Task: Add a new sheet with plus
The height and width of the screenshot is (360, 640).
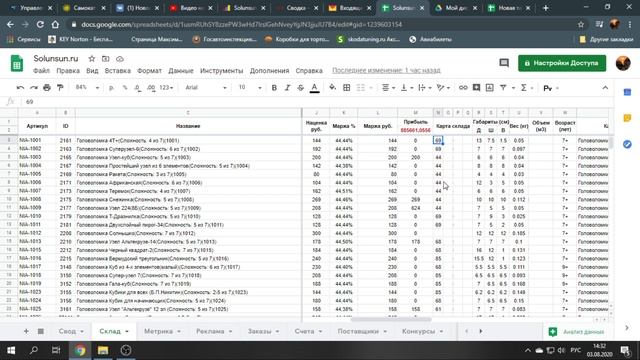Action: point(26,331)
